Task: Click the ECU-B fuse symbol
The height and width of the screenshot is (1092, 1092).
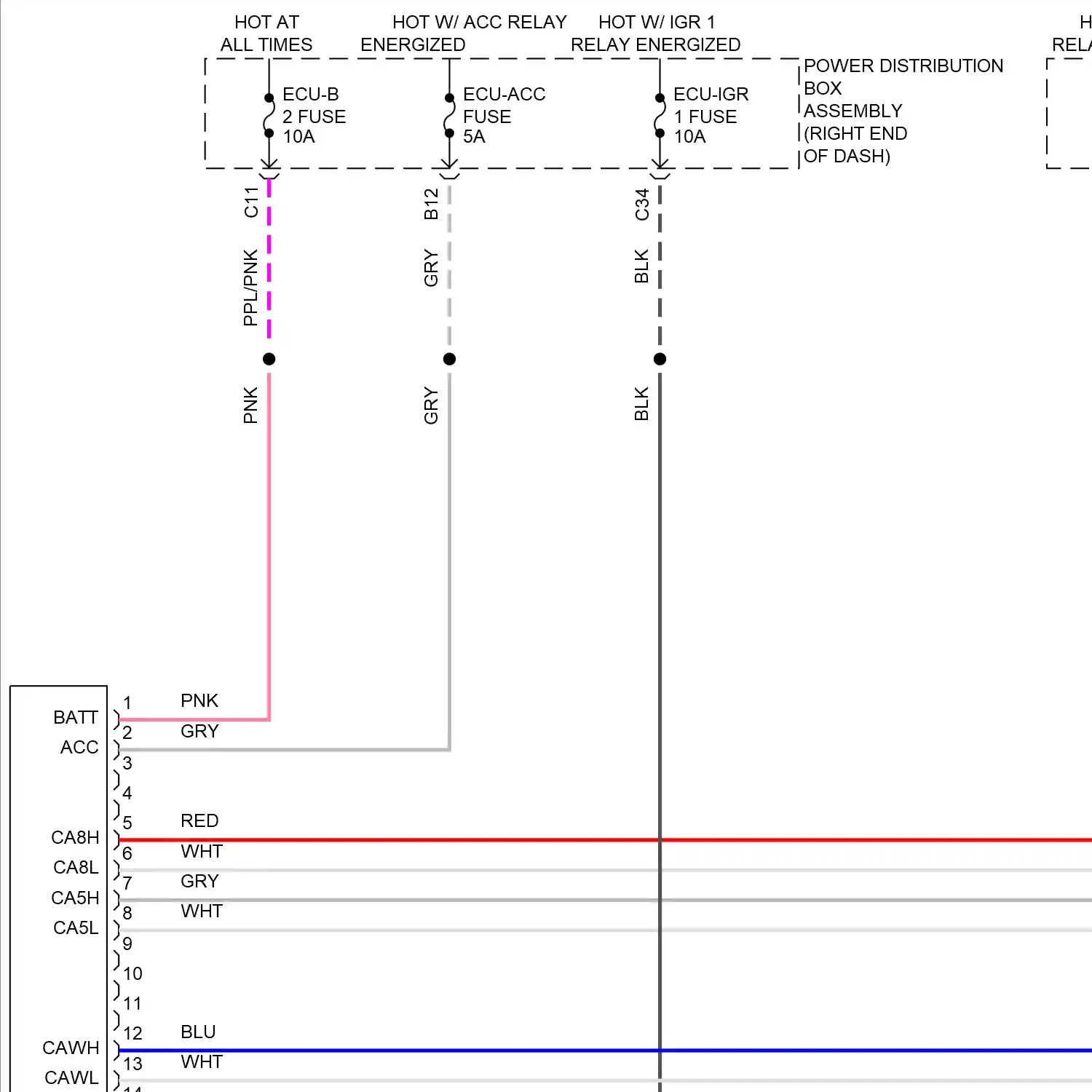Action: (269, 115)
